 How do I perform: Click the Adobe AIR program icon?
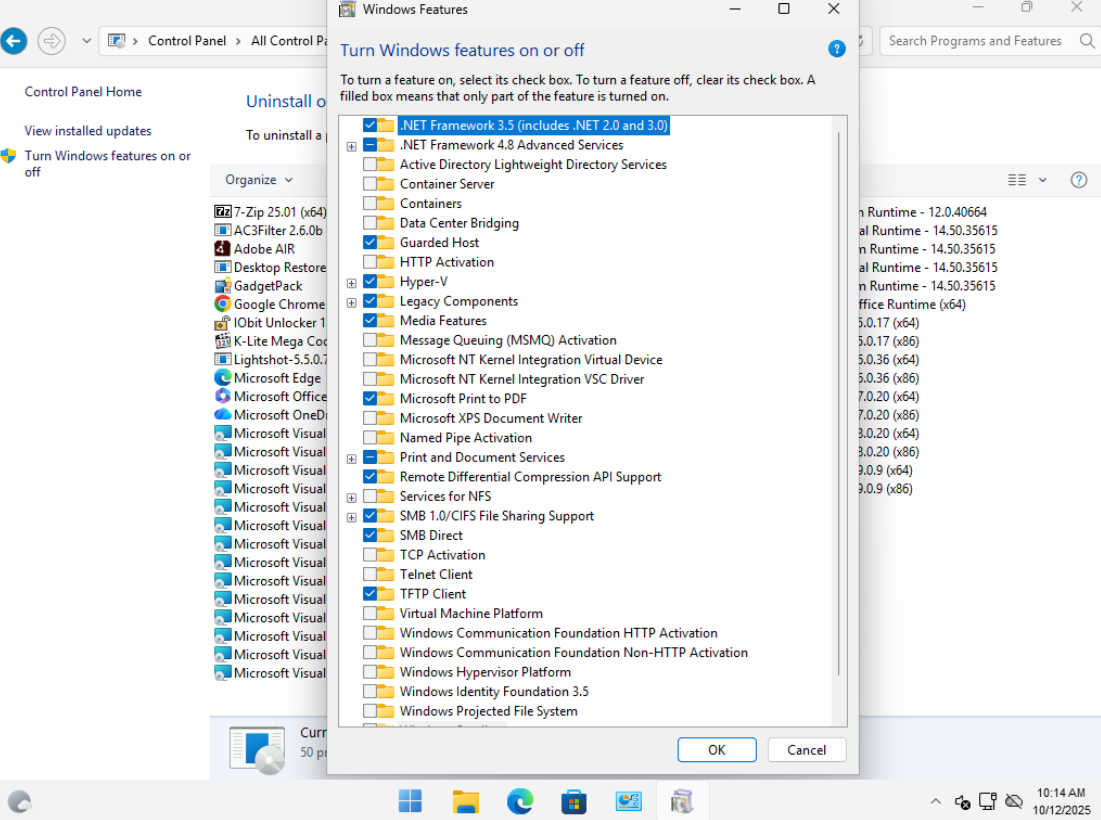(x=223, y=249)
